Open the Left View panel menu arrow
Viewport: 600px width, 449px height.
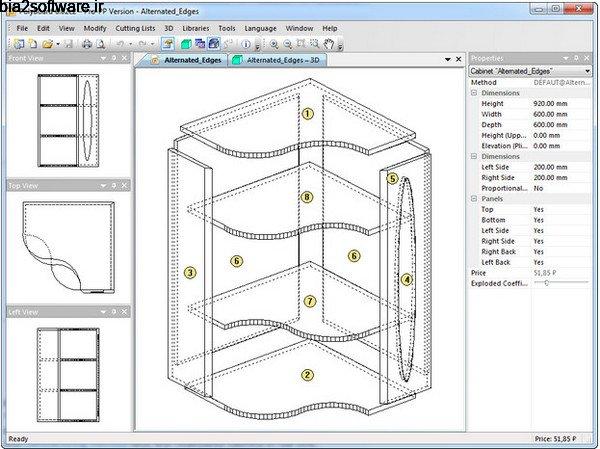[x=103, y=312]
